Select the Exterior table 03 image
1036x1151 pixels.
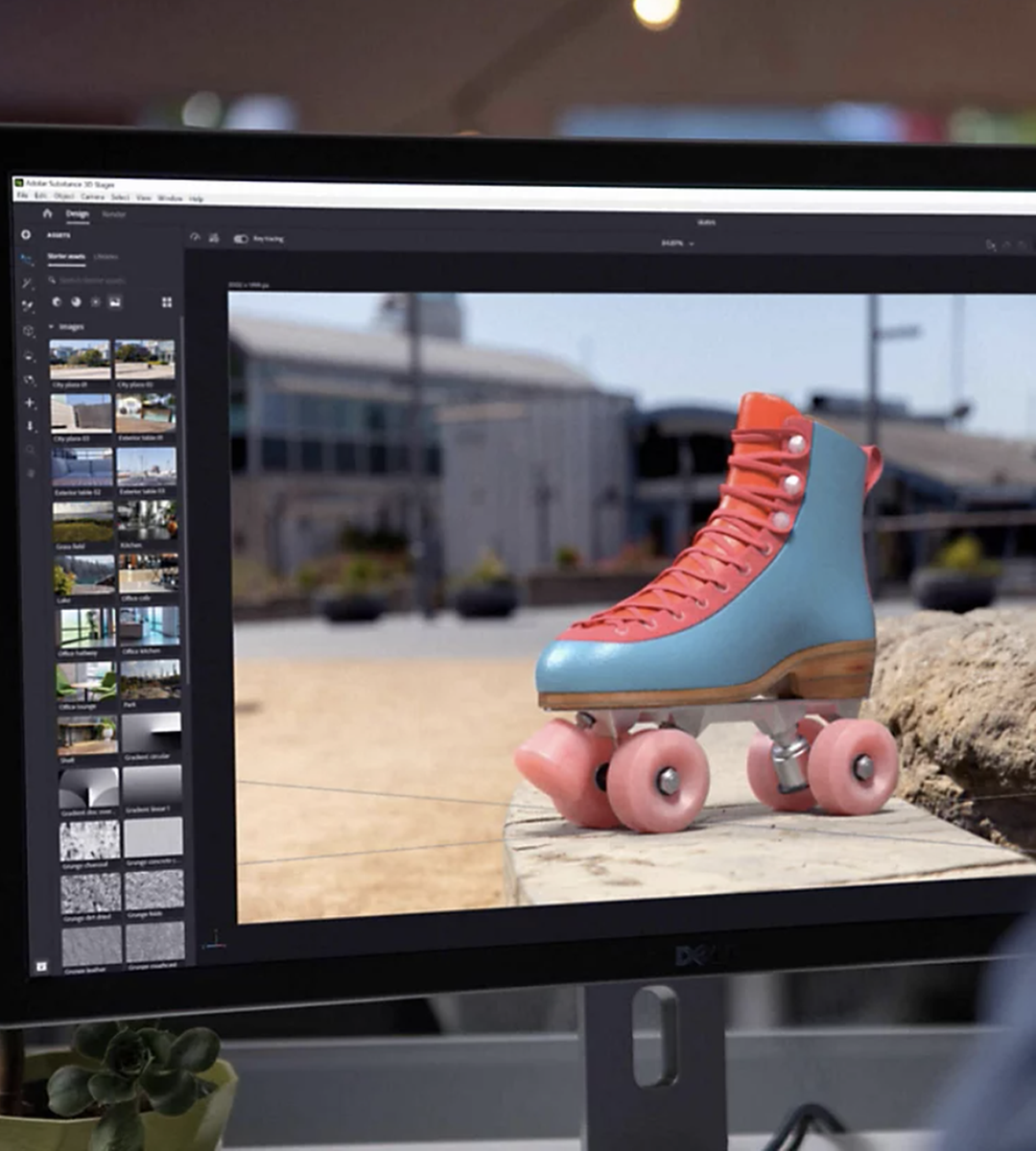(x=147, y=467)
